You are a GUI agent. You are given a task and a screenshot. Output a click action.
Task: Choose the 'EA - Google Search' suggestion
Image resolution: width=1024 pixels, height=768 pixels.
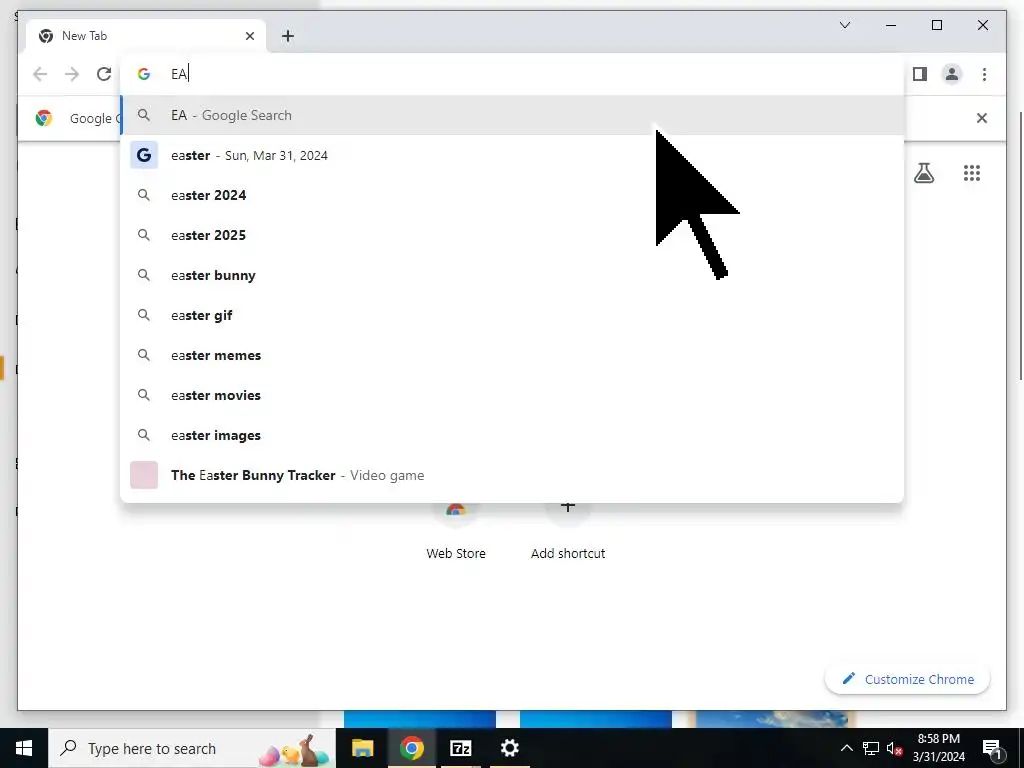pos(513,116)
